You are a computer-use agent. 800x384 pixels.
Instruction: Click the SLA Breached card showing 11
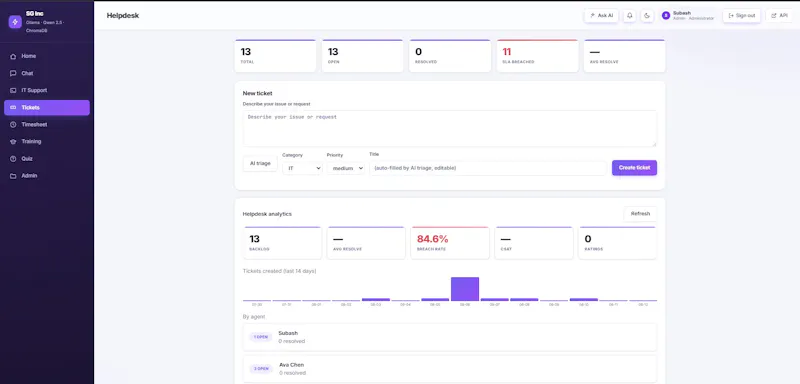(537, 56)
